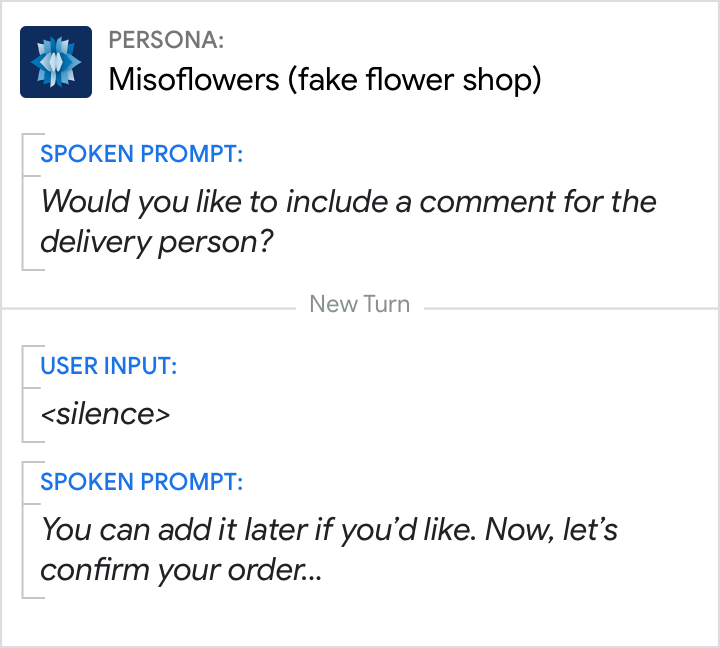Image resolution: width=720 pixels, height=648 pixels.
Task: Click the "confirm your order..." text
Action: coord(180,569)
